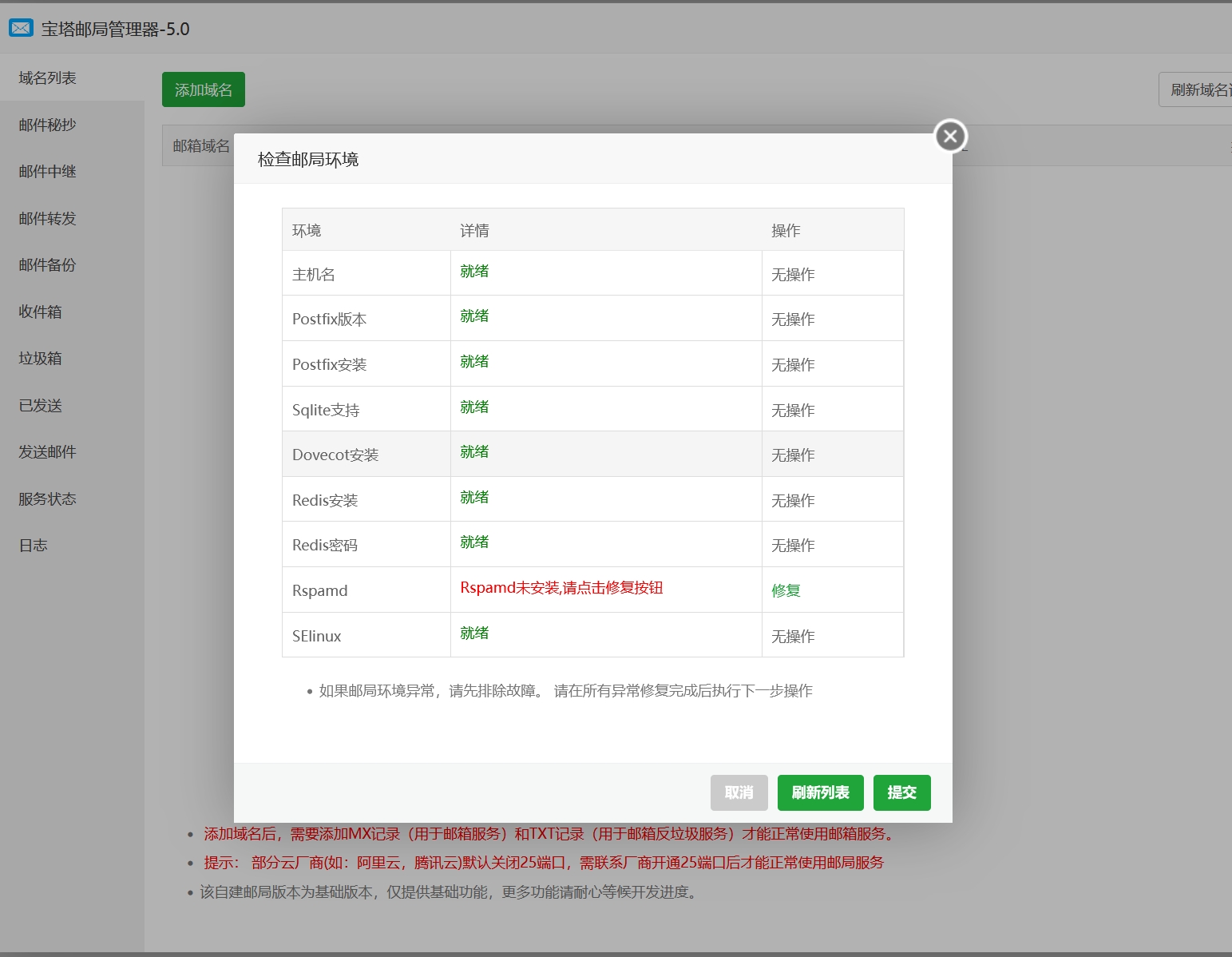Click the 邮箱域名 table header
1232x957 pixels.
point(201,145)
